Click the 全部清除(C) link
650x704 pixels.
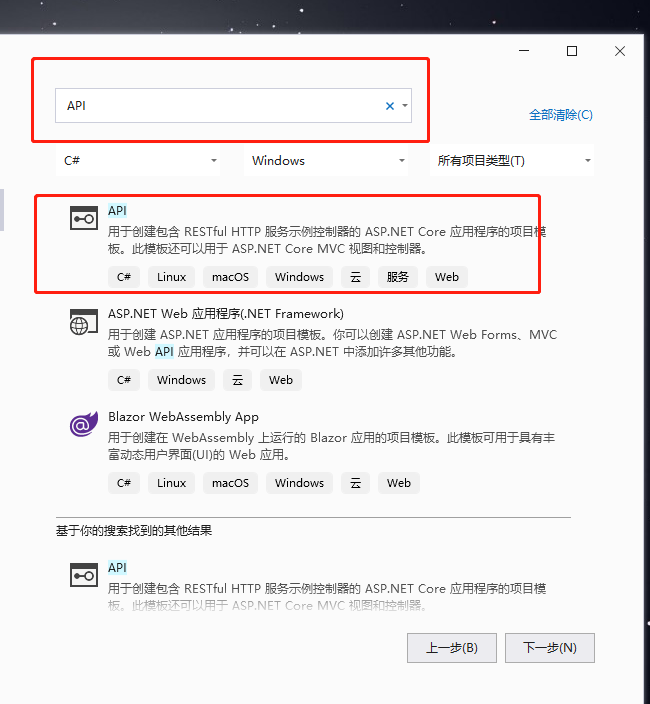(x=561, y=115)
